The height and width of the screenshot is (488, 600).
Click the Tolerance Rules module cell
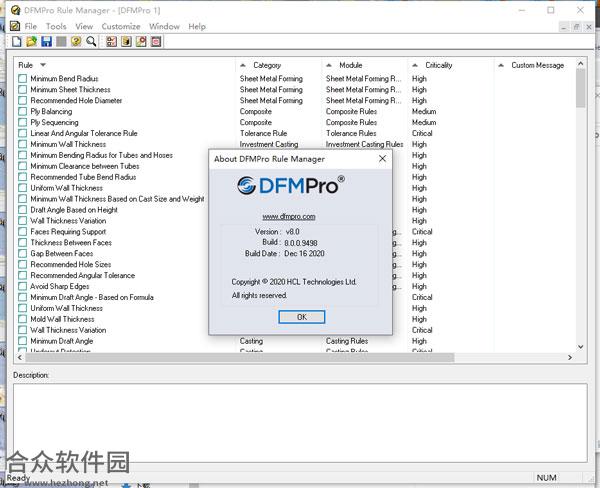pos(351,133)
